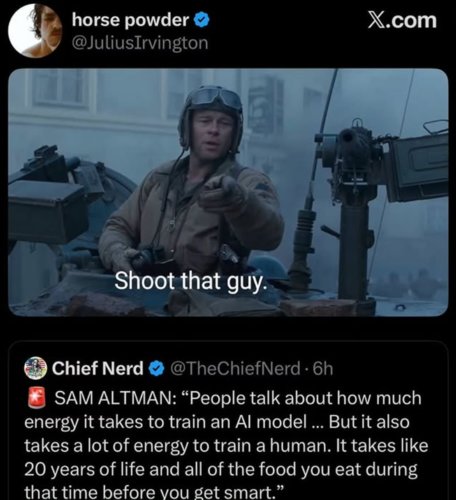The image size is (456, 500).
Task: Click the red siren emoji in quoted post
Action: (x=36, y=398)
